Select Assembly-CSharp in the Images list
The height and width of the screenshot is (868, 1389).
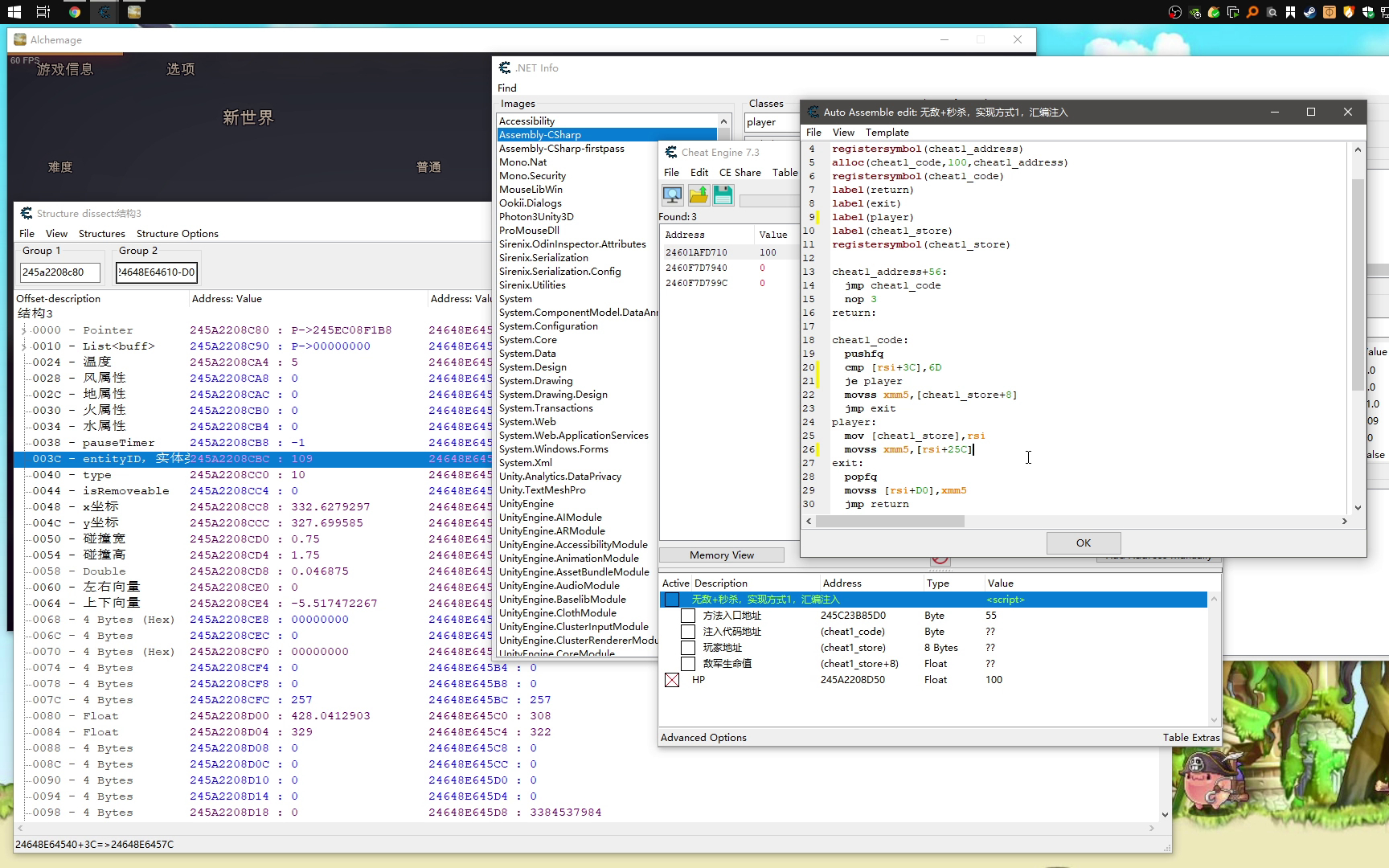[607, 135]
